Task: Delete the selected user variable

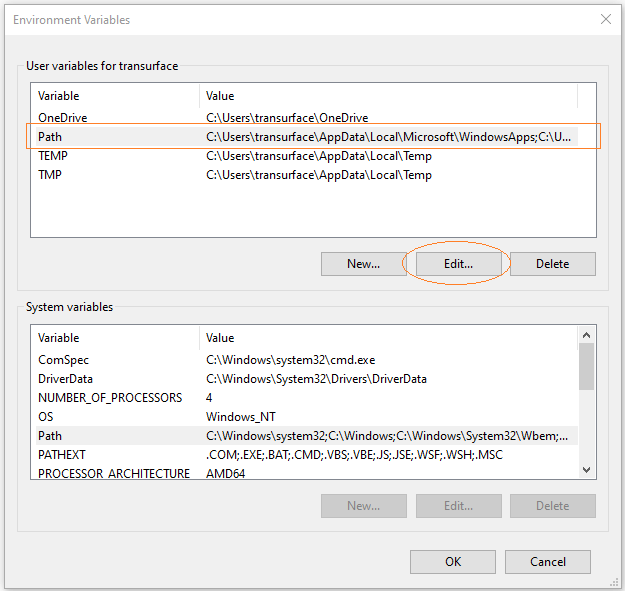Action: click(x=552, y=264)
